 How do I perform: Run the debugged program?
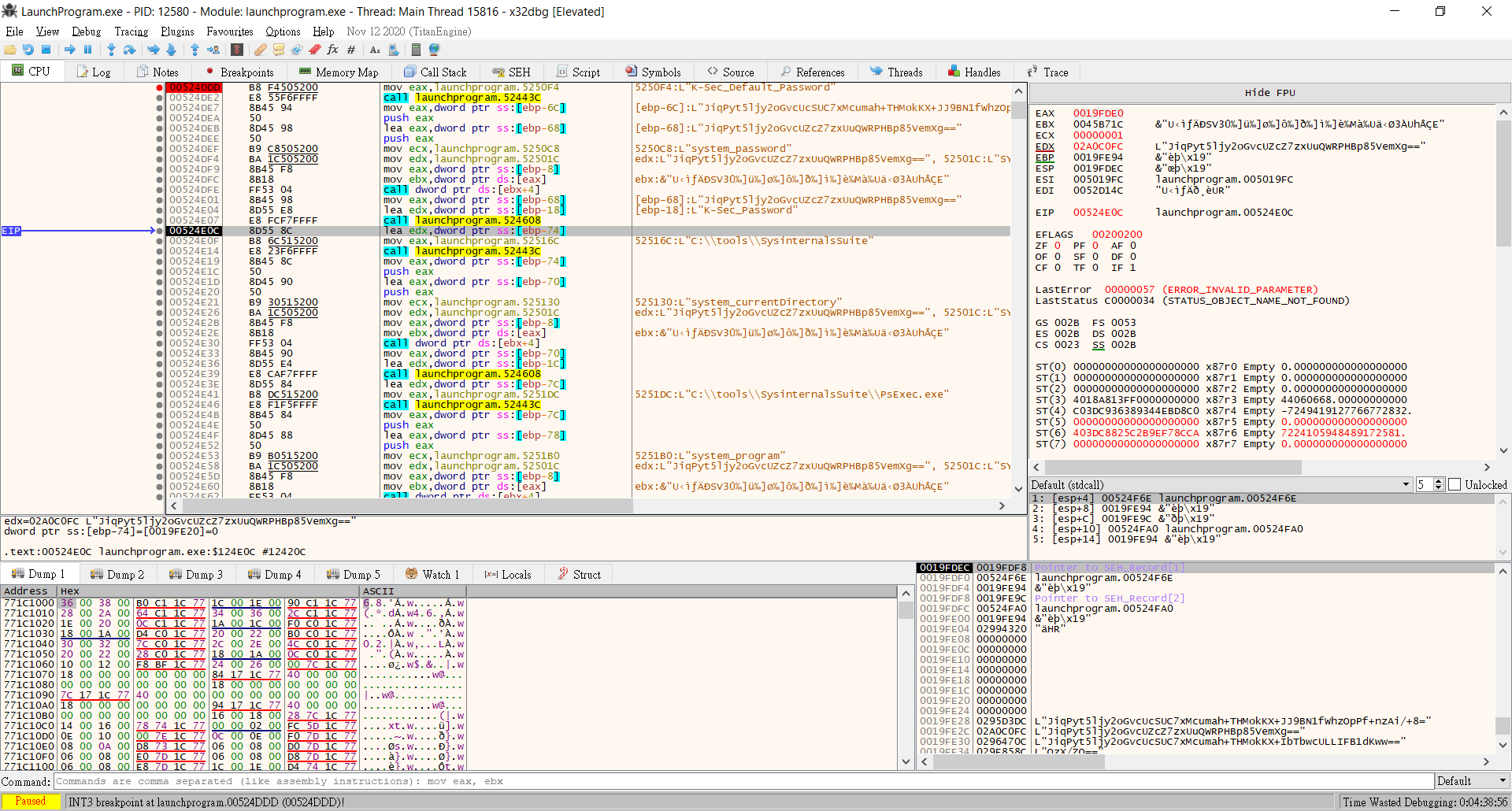[x=69, y=50]
